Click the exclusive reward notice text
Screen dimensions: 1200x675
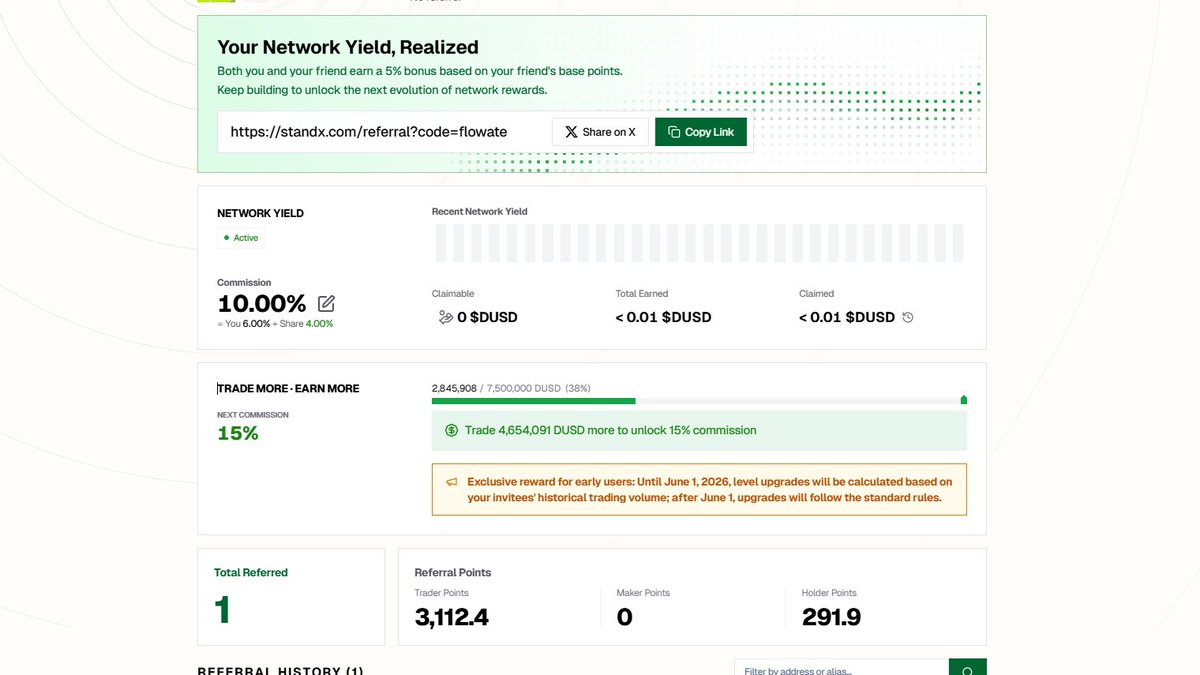[x=709, y=489]
